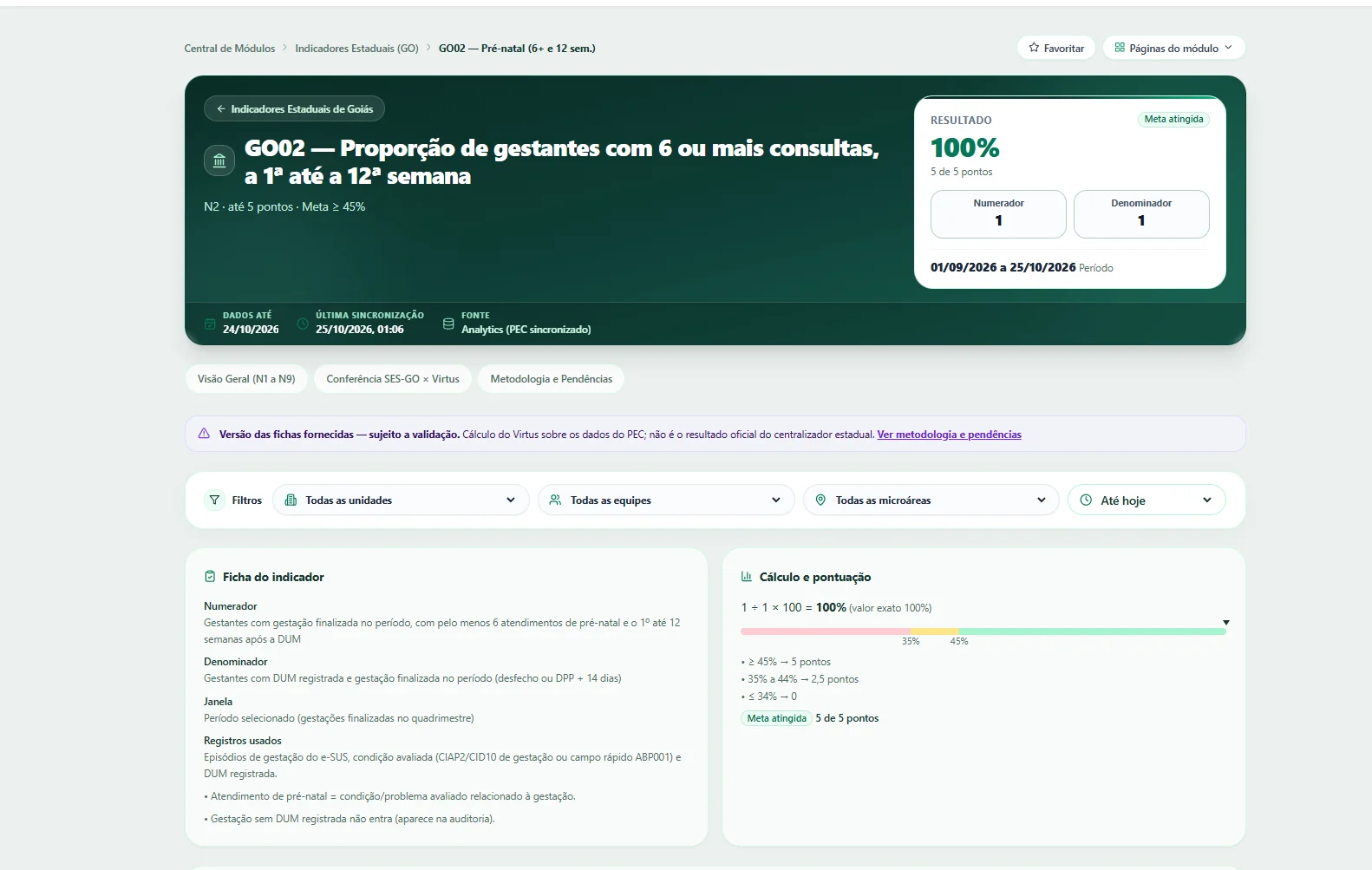Click the Analytics (PEC sincronizado) source text
The width and height of the screenshot is (1372, 870).
click(x=526, y=330)
